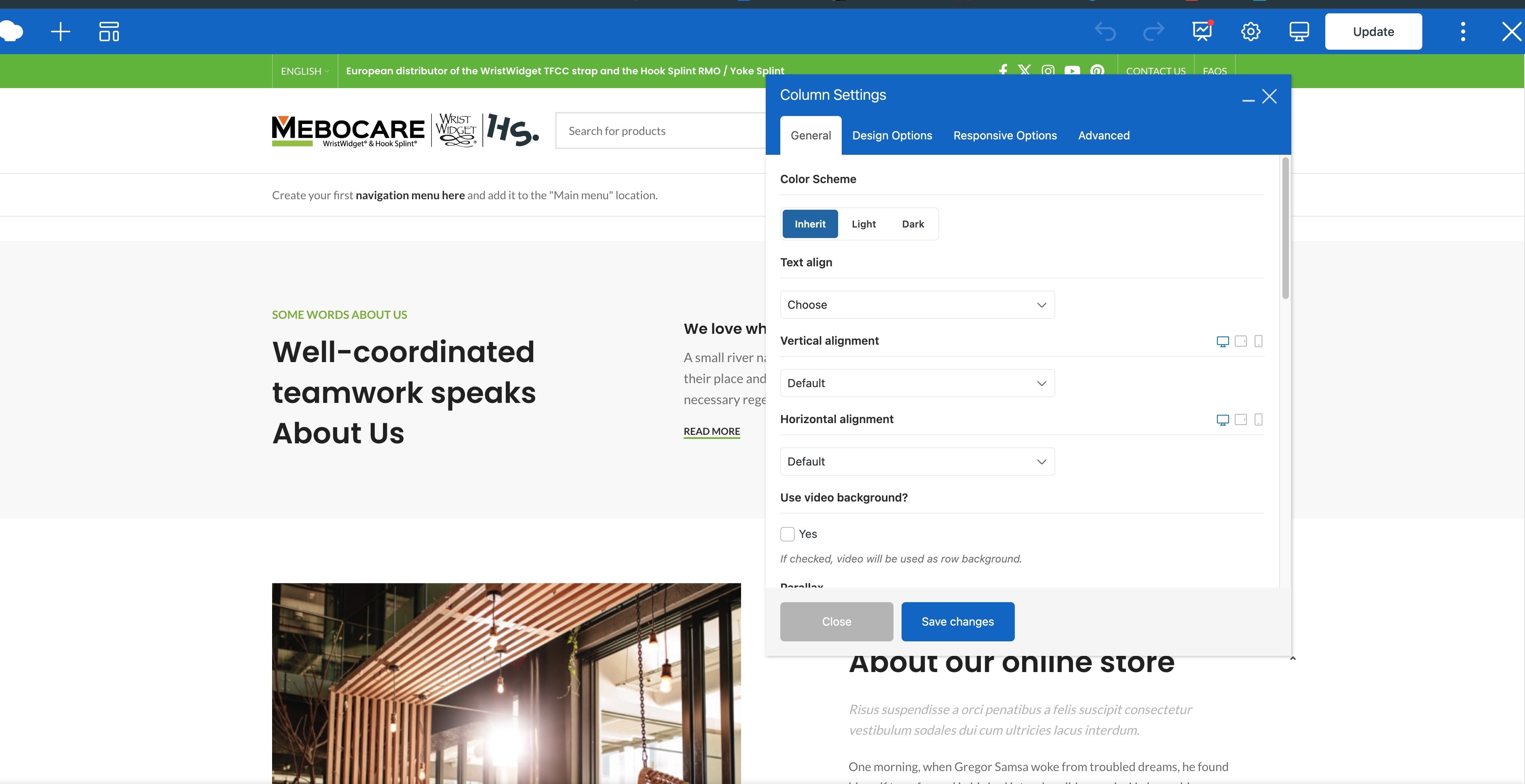Click the Save changes button
Screen dimensions: 1525x784
[957, 621]
